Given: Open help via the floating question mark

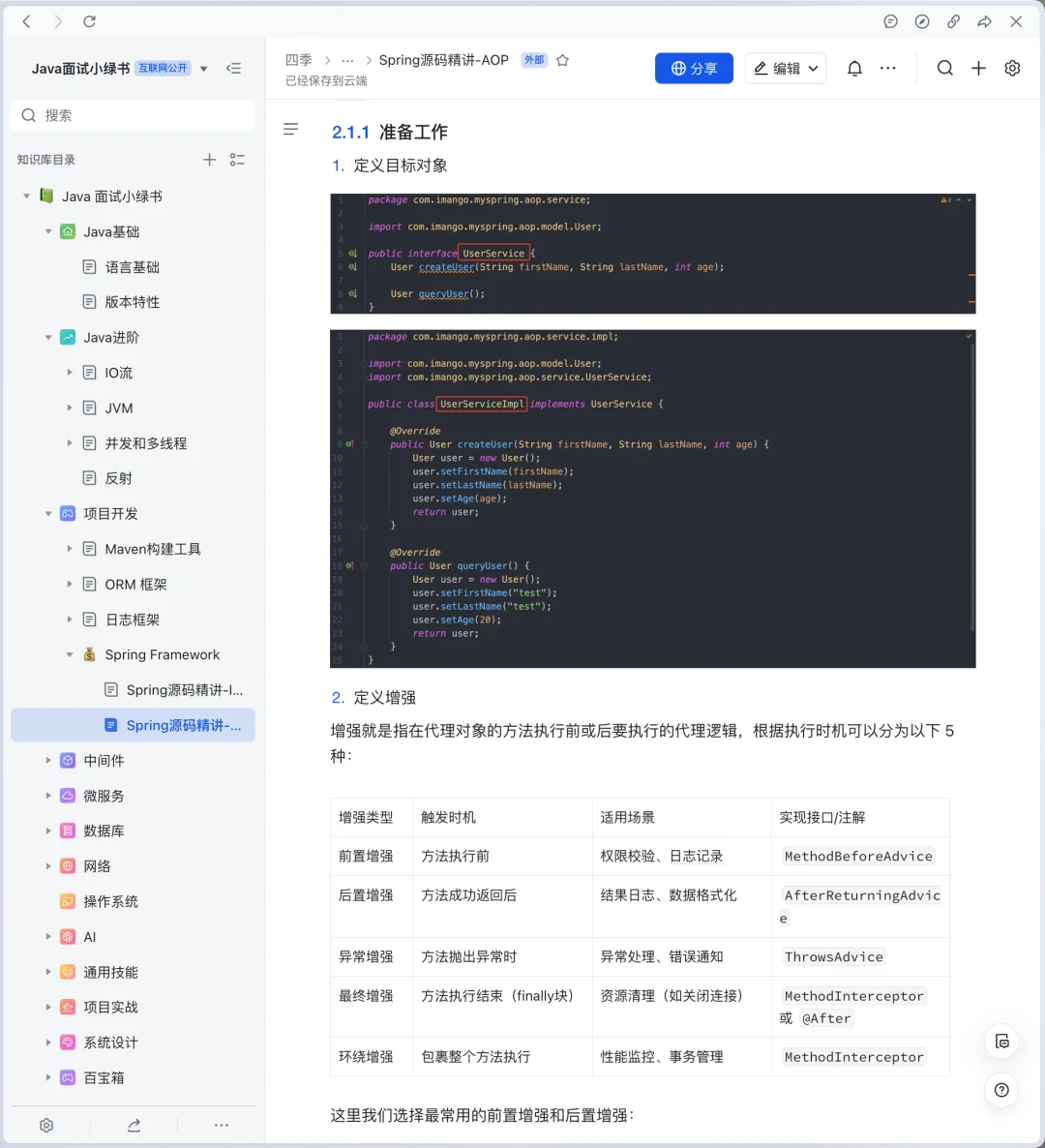Looking at the screenshot, I should (x=1001, y=1090).
